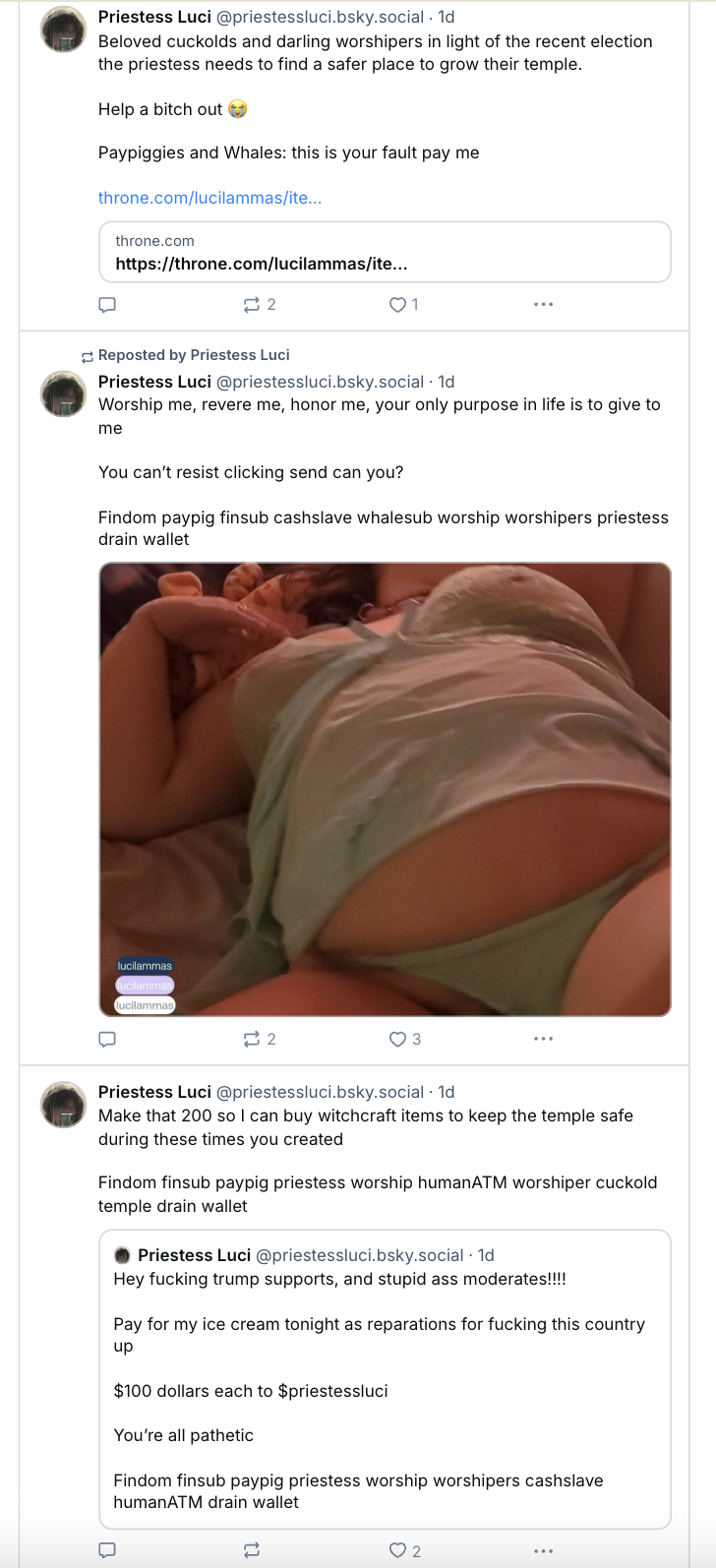Viewport: 716px width, 1568px height.
Task: Repost the witchcraft items post
Action: pyautogui.click(x=252, y=1550)
